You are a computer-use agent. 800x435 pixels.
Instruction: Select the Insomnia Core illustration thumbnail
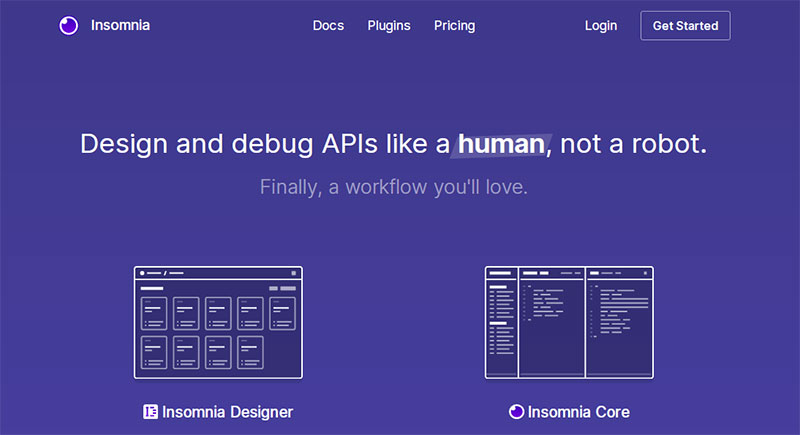569,322
